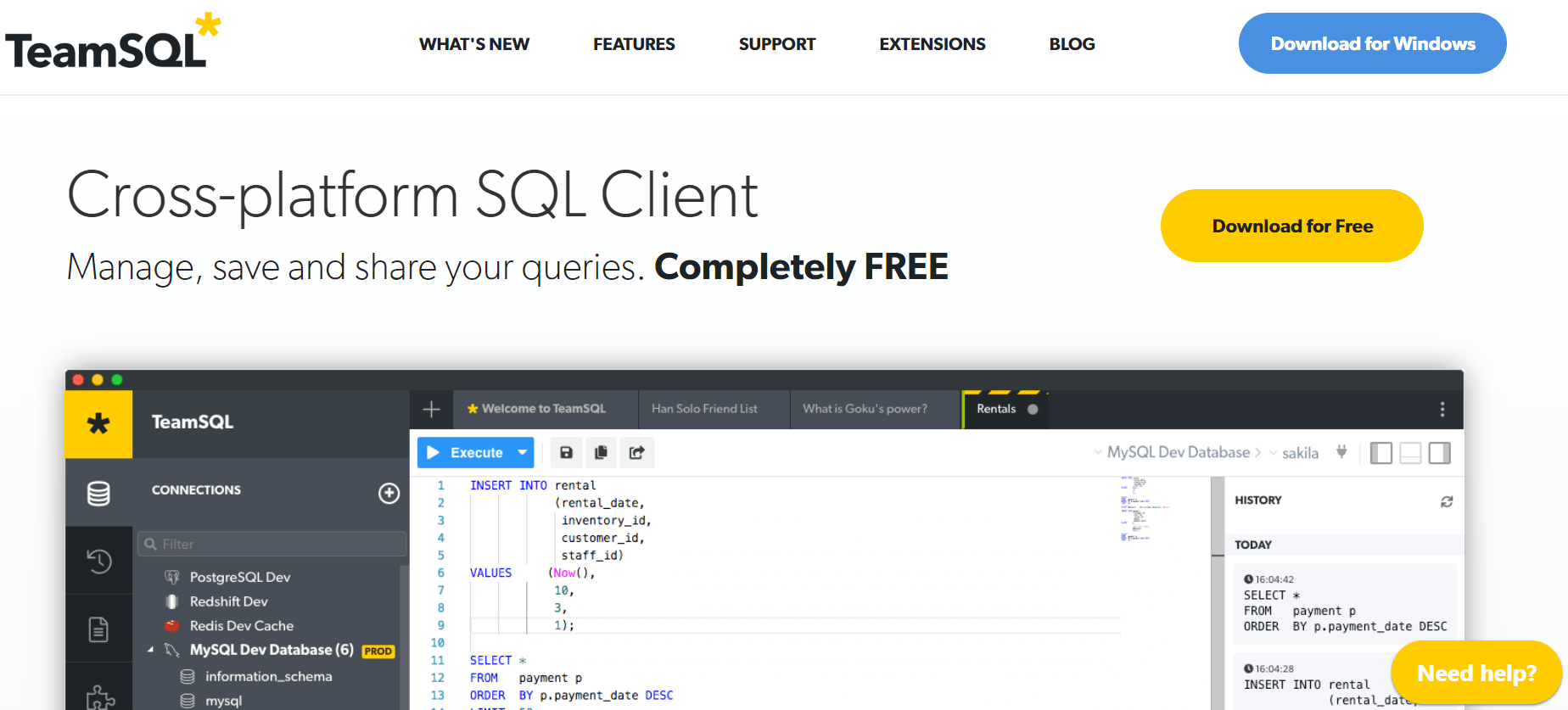The image size is (1568, 710).
Task: Select Redshift Dev connection
Action: pos(229,601)
